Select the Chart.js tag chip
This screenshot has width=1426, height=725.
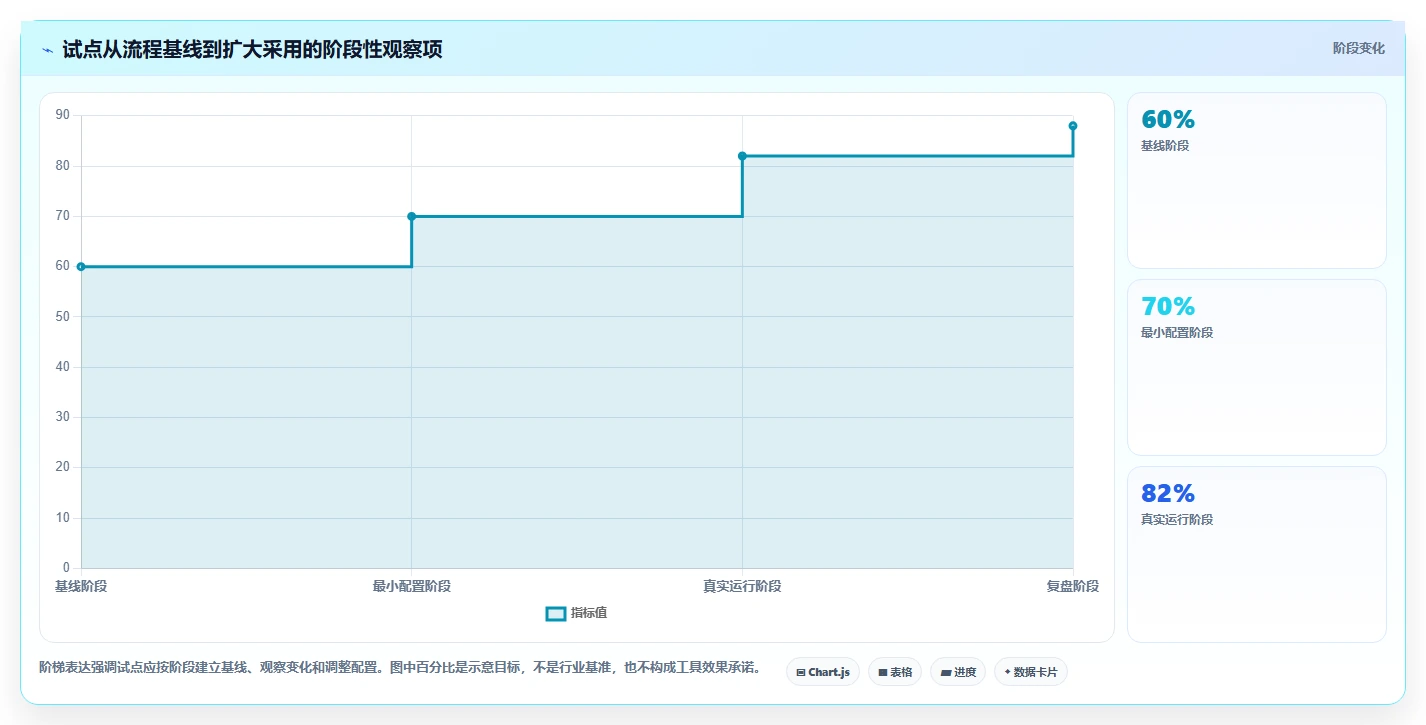click(x=823, y=672)
